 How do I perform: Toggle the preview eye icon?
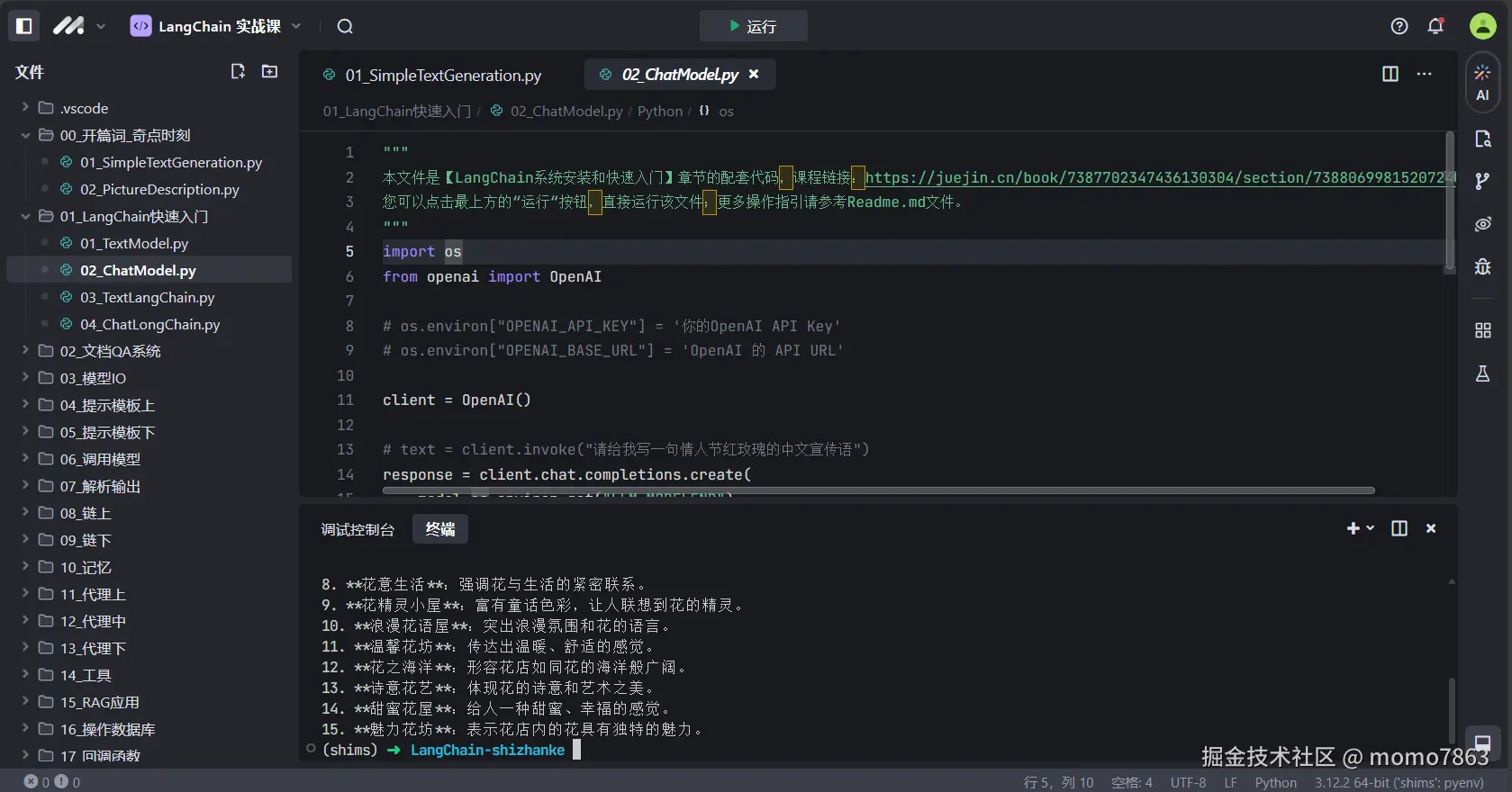1482,224
